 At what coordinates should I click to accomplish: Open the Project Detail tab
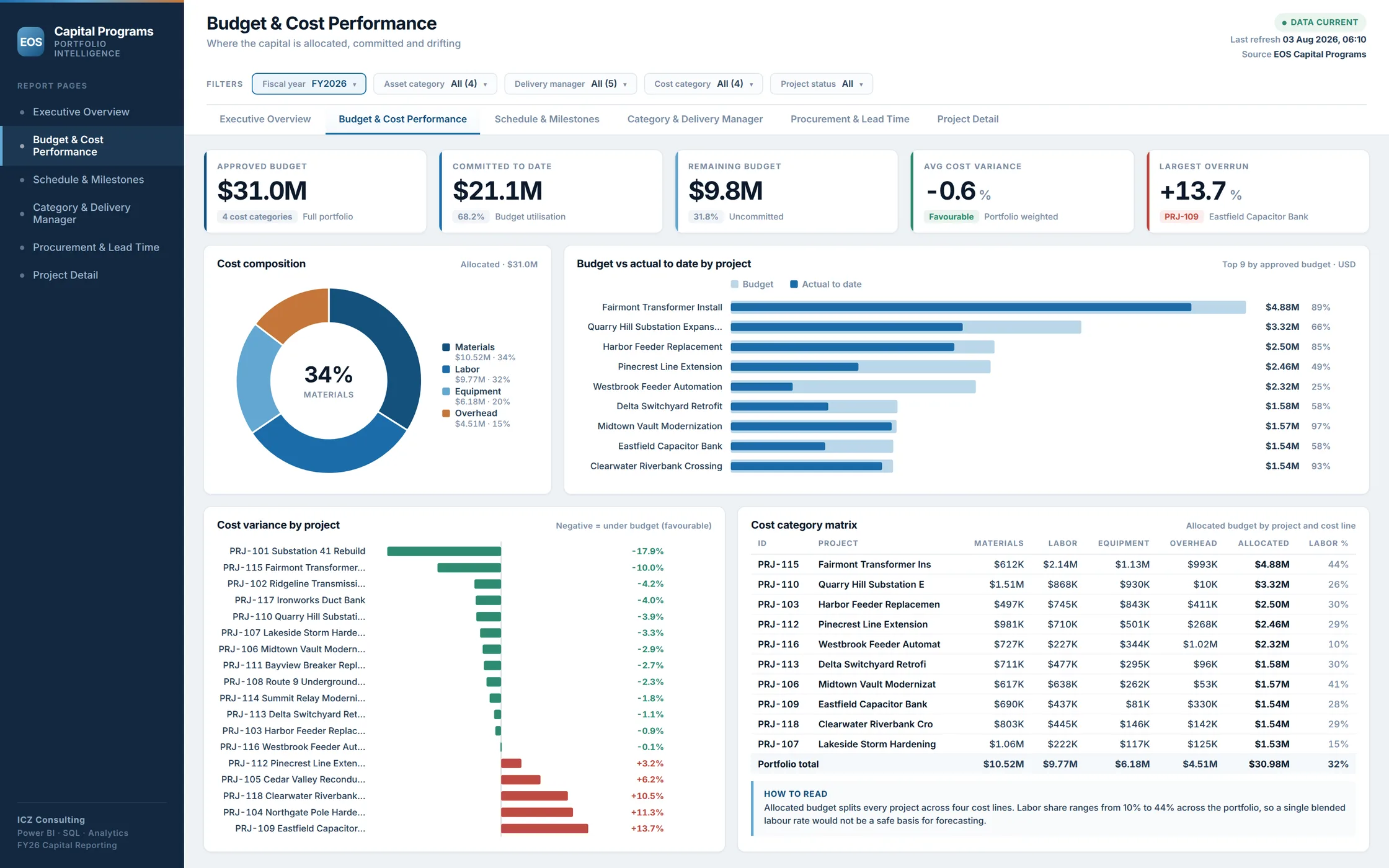(x=967, y=119)
